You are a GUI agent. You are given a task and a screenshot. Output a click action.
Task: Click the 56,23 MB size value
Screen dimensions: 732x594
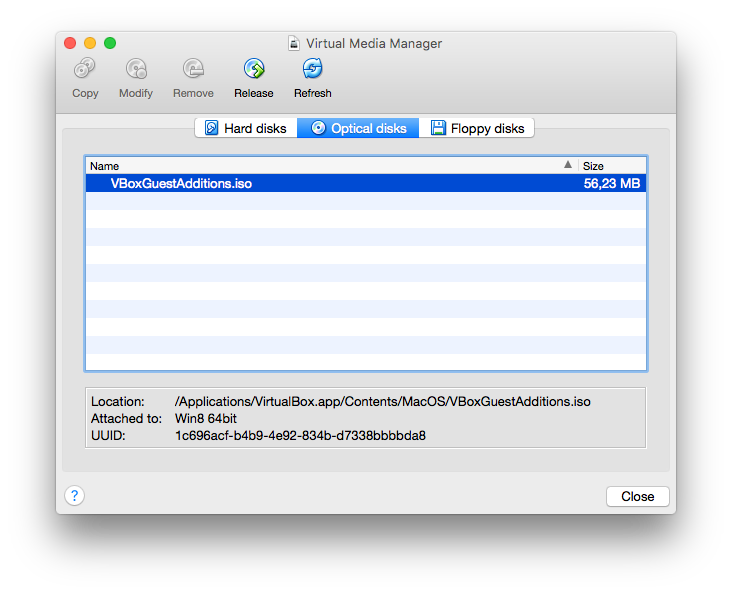click(612, 184)
